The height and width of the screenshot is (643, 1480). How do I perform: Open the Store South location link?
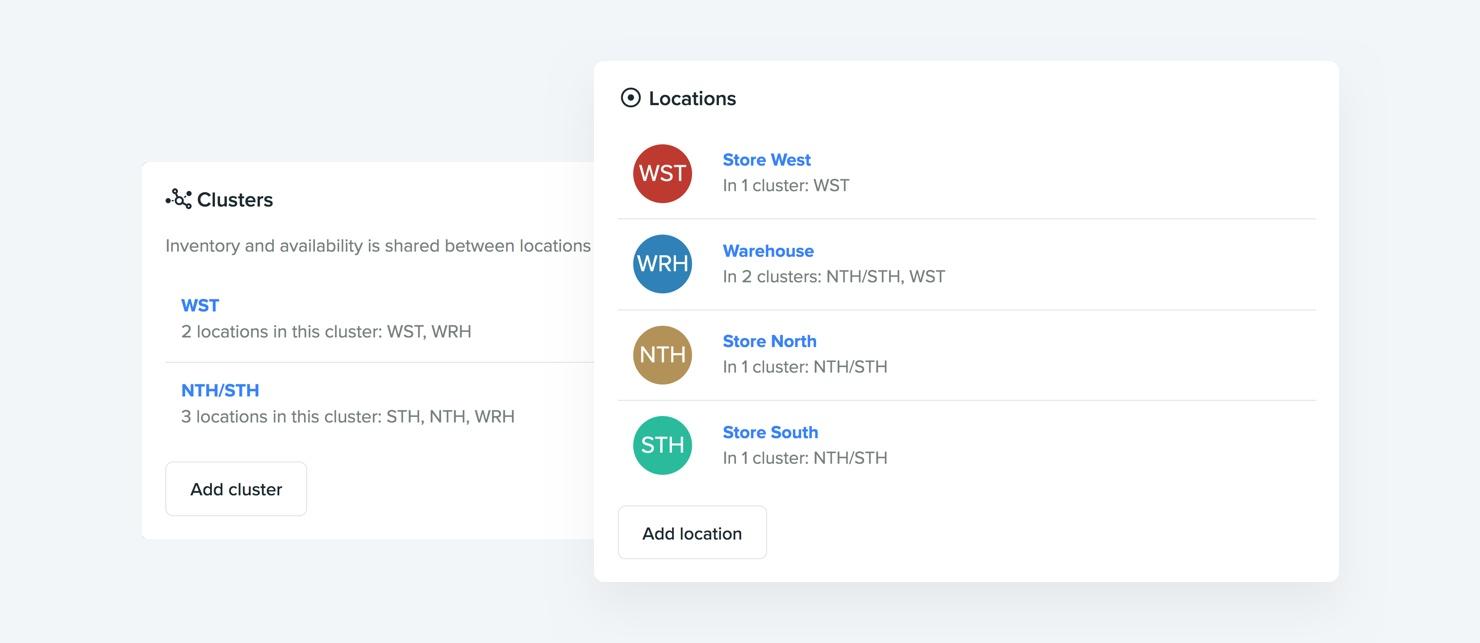[x=770, y=432]
